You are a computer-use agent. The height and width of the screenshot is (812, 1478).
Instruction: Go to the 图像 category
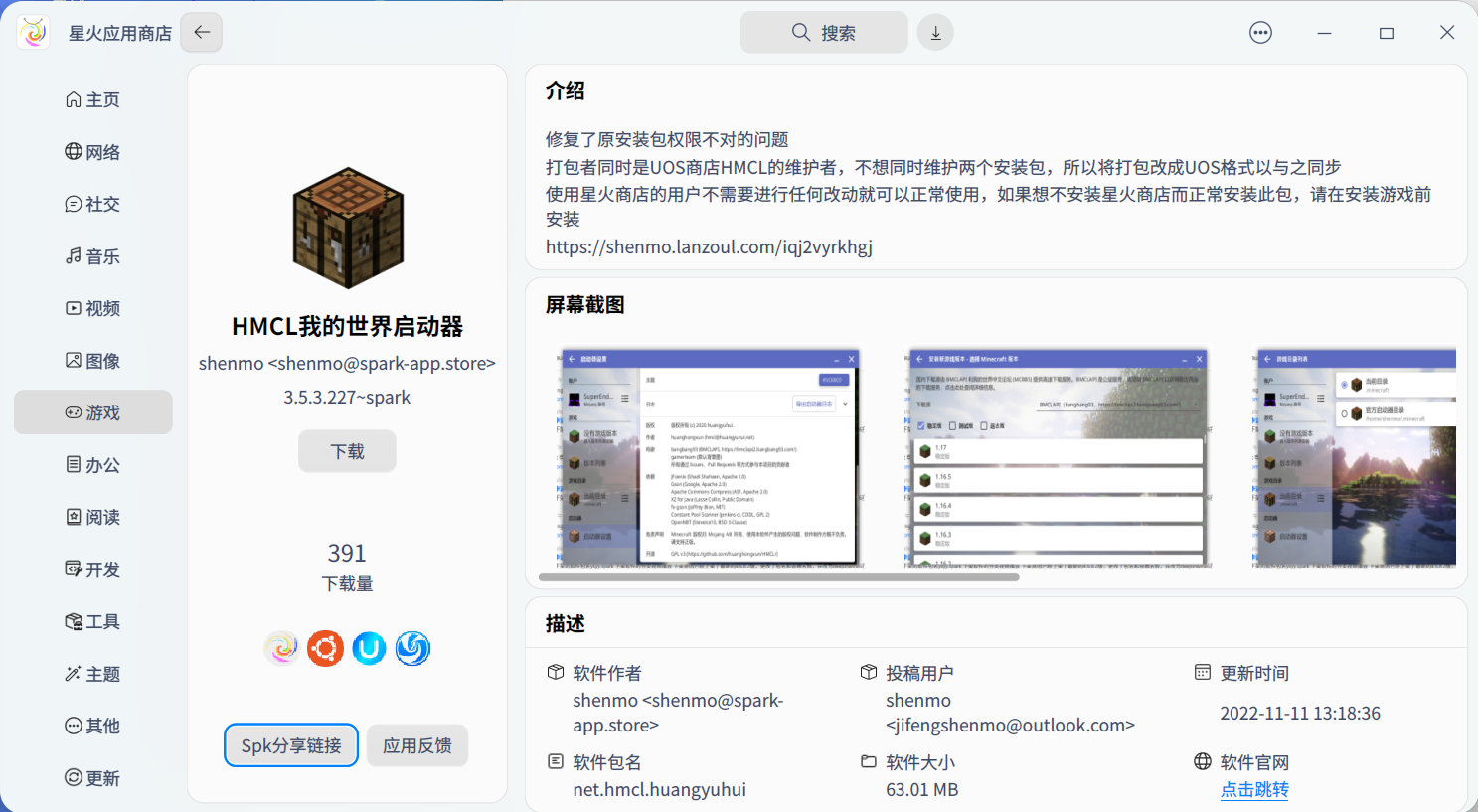[x=93, y=361]
